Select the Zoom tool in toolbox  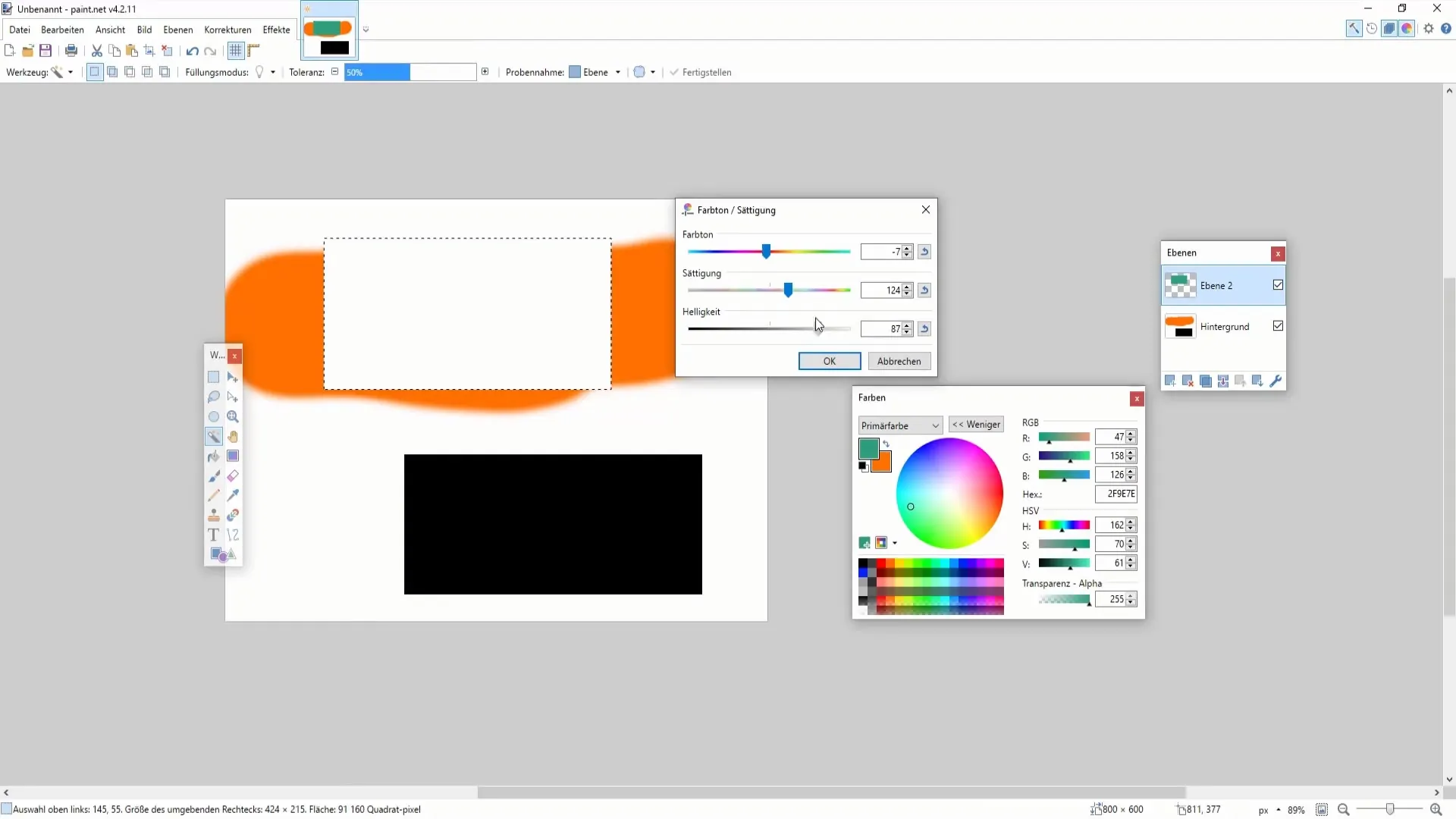(233, 416)
